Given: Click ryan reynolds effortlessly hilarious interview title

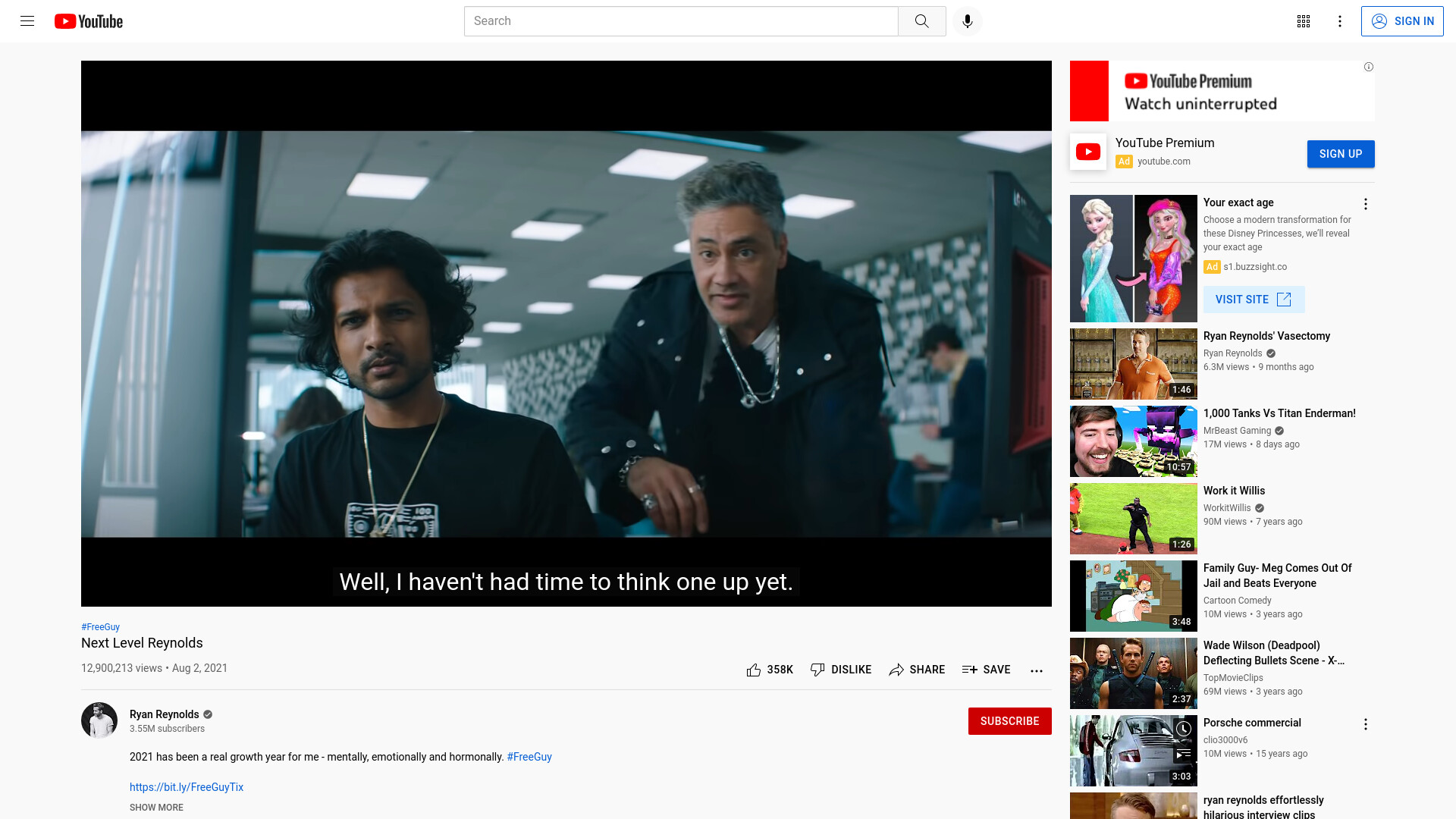Looking at the screenshot, I should click(1263, 807).
